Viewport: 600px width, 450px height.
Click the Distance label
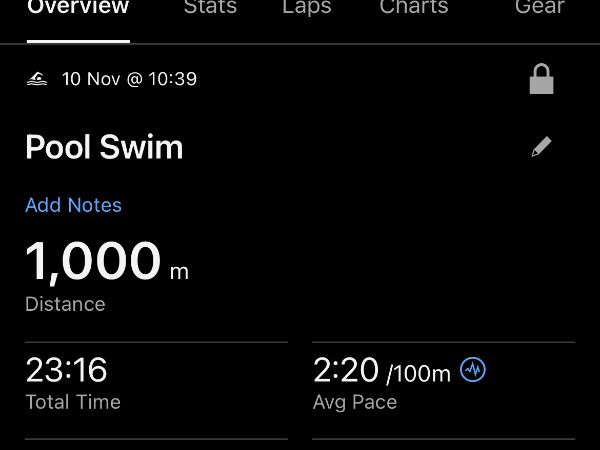pos(65,304)
